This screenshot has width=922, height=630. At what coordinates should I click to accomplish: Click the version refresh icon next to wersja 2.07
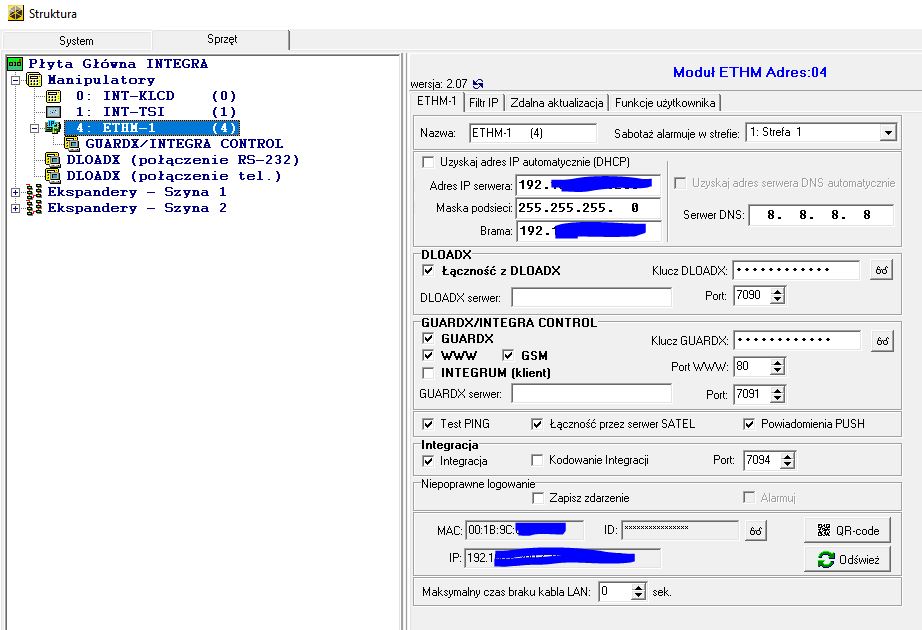478,84
